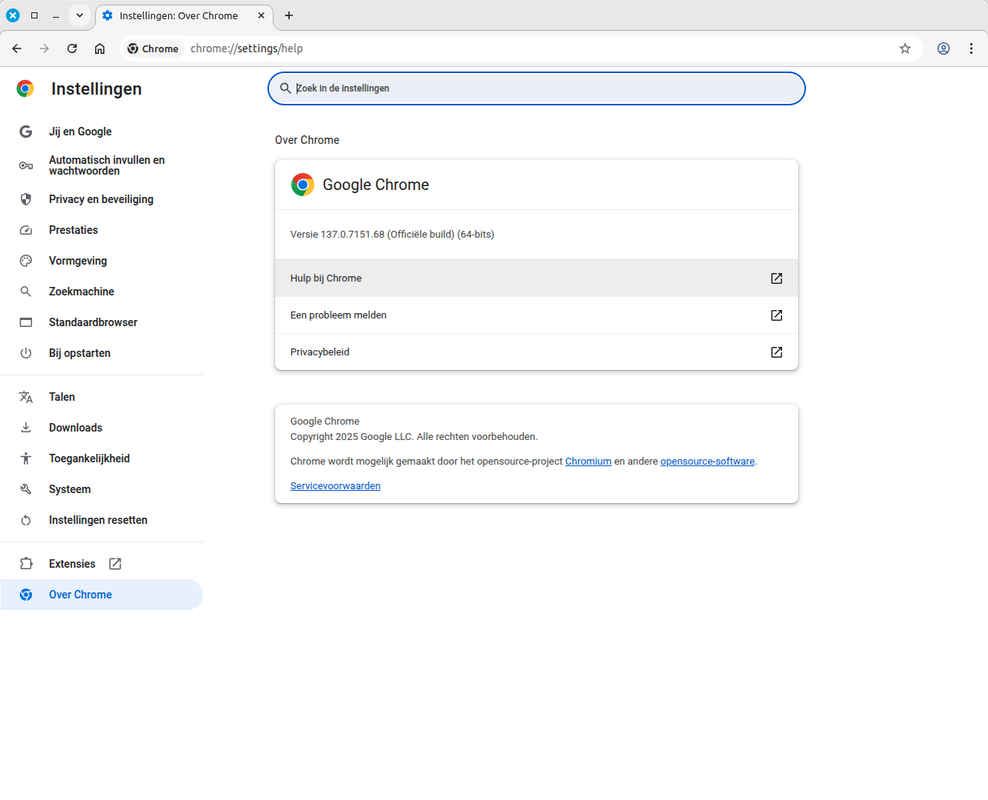The height and width of the screenshot is (800, 988).
Task: Click the power icon for Bij opstarten
Action: coord(26,353)
